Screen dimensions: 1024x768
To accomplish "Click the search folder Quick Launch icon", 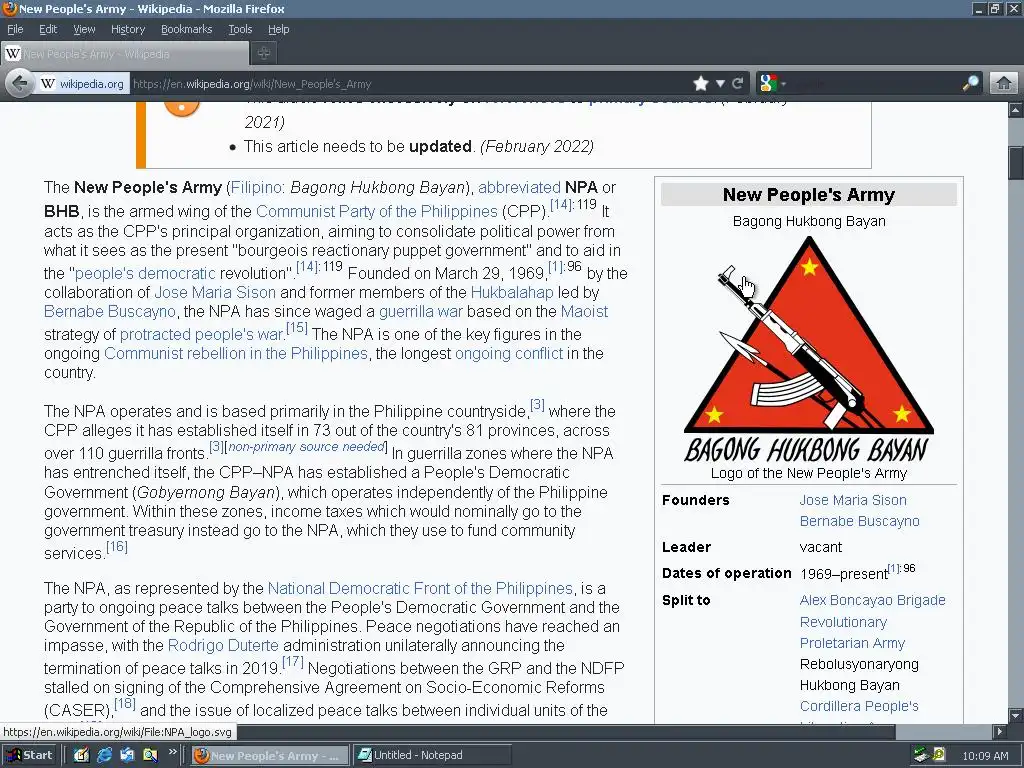I will 150,755.
